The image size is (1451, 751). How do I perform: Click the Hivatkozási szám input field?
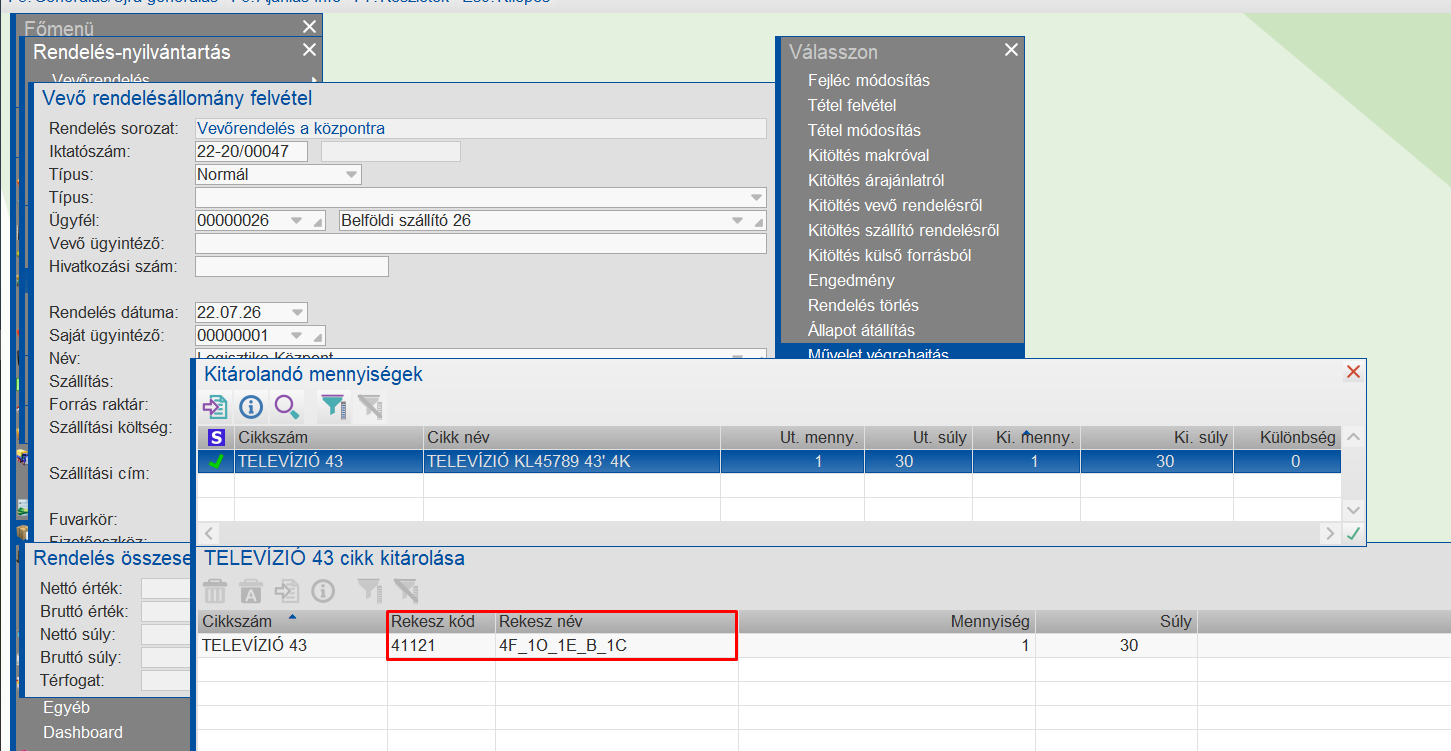pyautogui.click(x=292, y=266)
